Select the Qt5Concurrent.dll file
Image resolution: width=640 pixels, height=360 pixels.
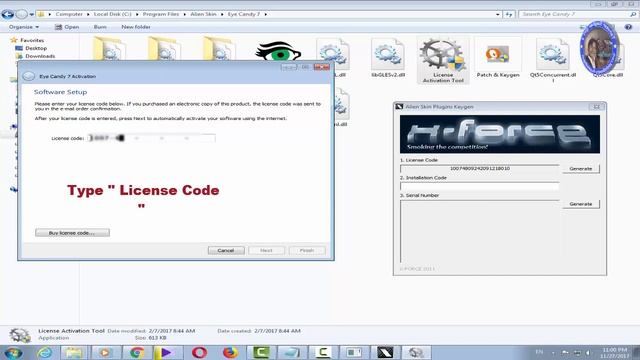(553, 60)
